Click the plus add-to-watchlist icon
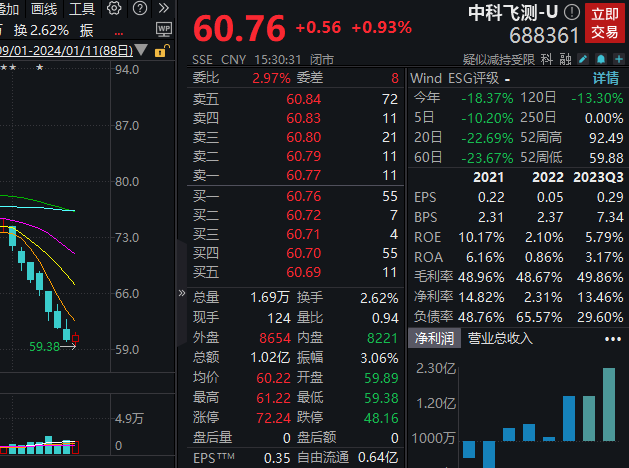The width and height of the screenshot is (629, 468). 619,59
